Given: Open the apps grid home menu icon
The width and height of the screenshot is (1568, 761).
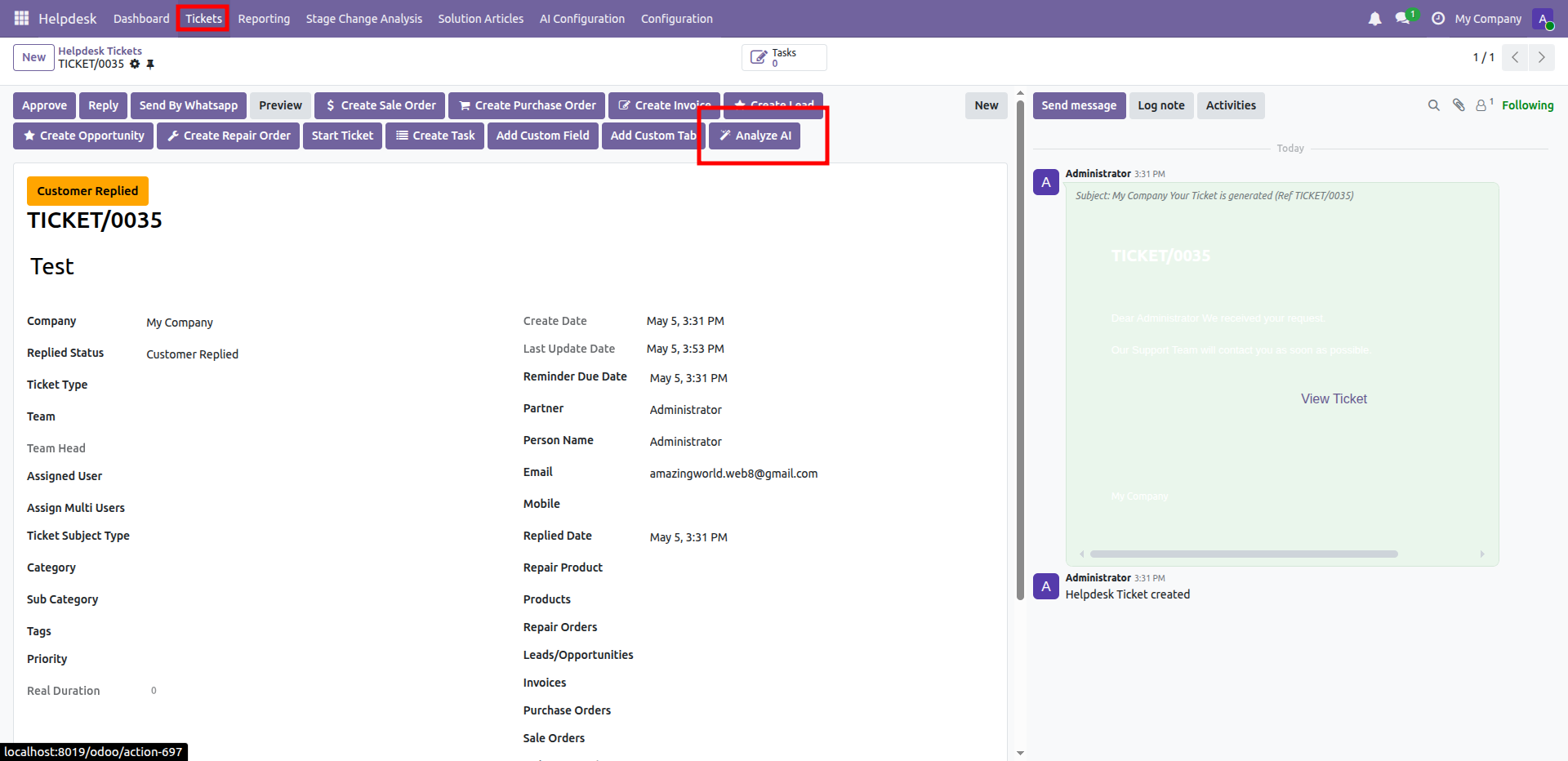Looking at the screenshot, I should [x=21, y=18].
